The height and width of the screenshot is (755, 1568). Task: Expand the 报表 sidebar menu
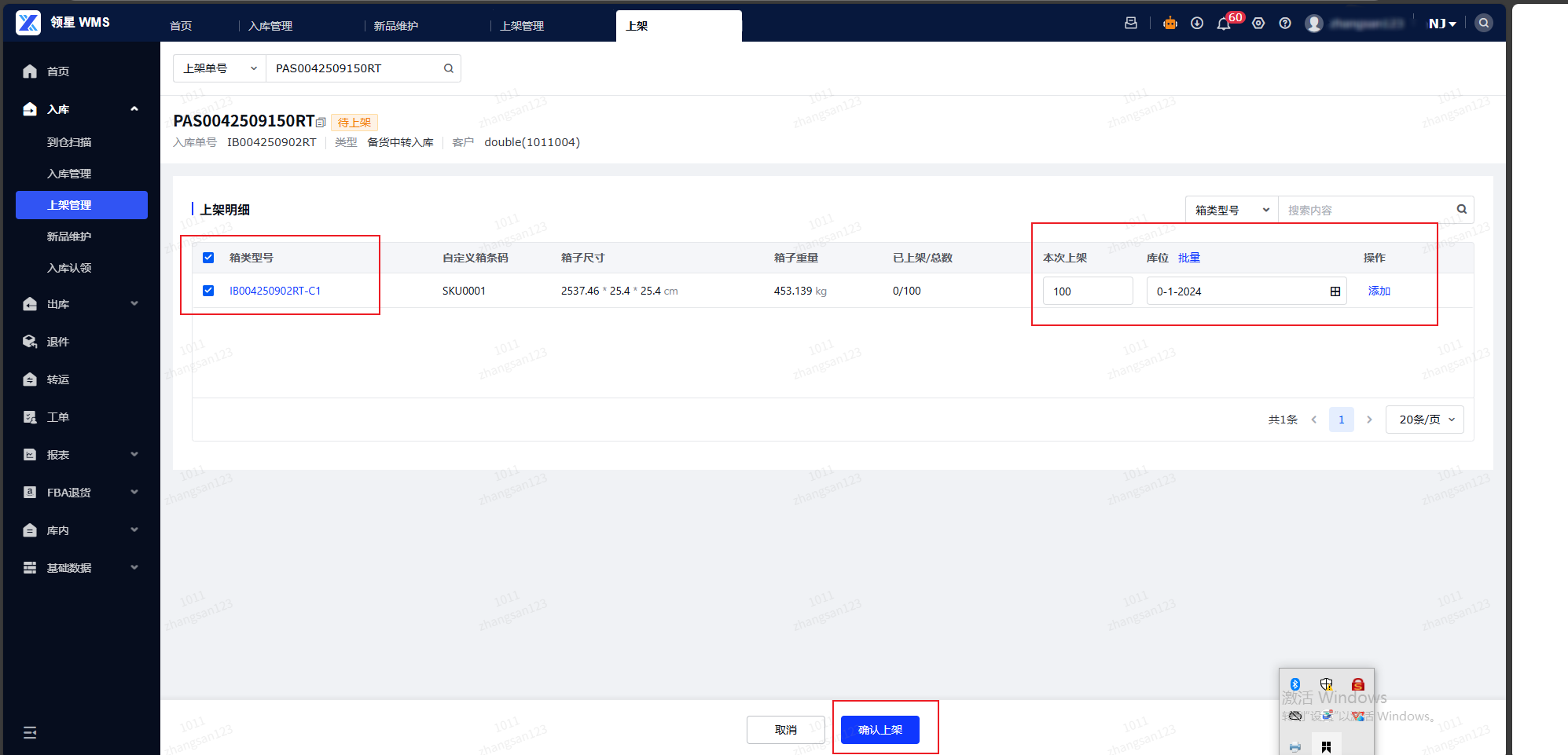(x=134, y=455)
